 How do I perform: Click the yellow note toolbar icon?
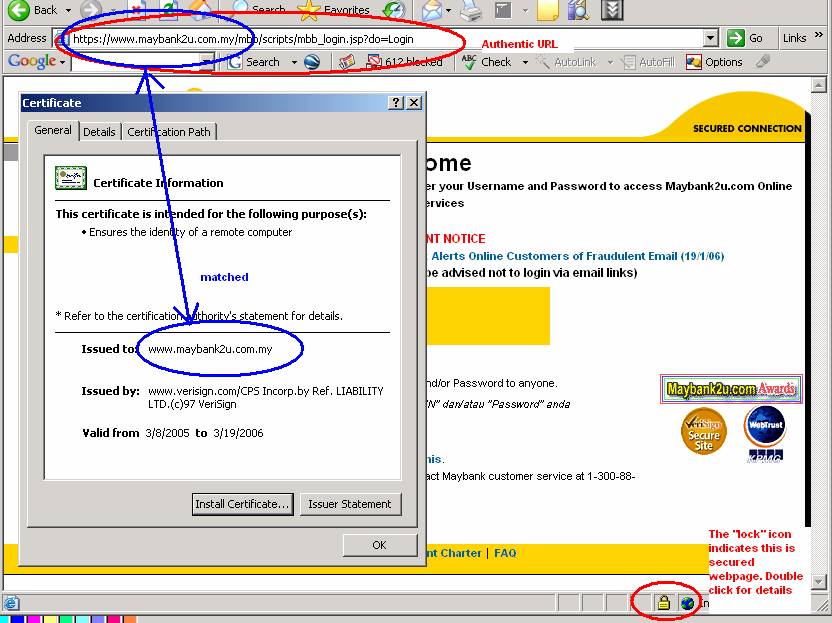tap(548, 10)
